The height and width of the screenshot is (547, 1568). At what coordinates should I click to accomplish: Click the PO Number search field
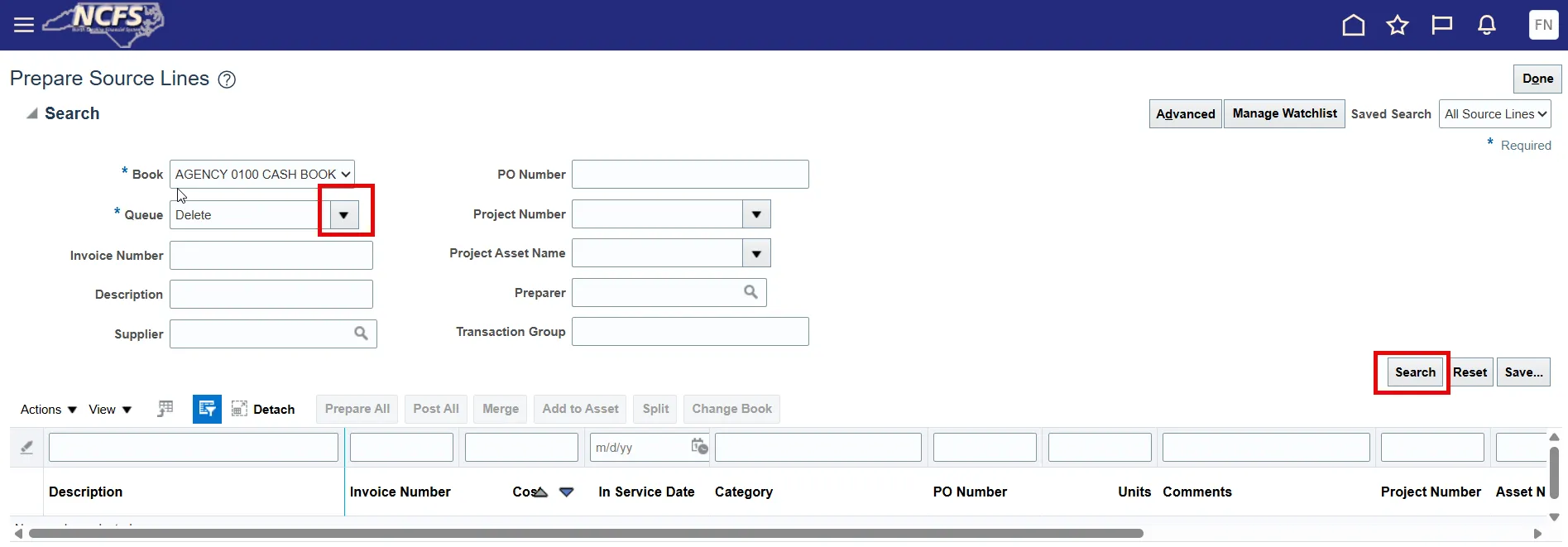click(690, 175)
